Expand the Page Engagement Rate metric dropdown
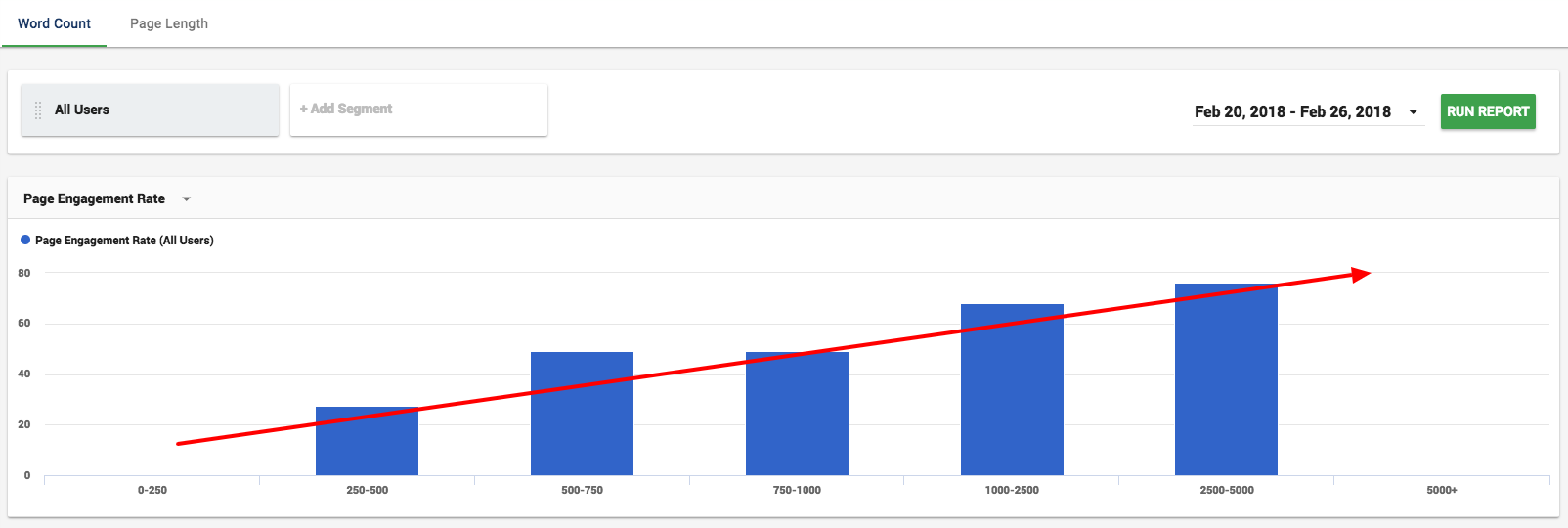The width and height of the screenshot is (1568, 528). (x=187, y=199)
